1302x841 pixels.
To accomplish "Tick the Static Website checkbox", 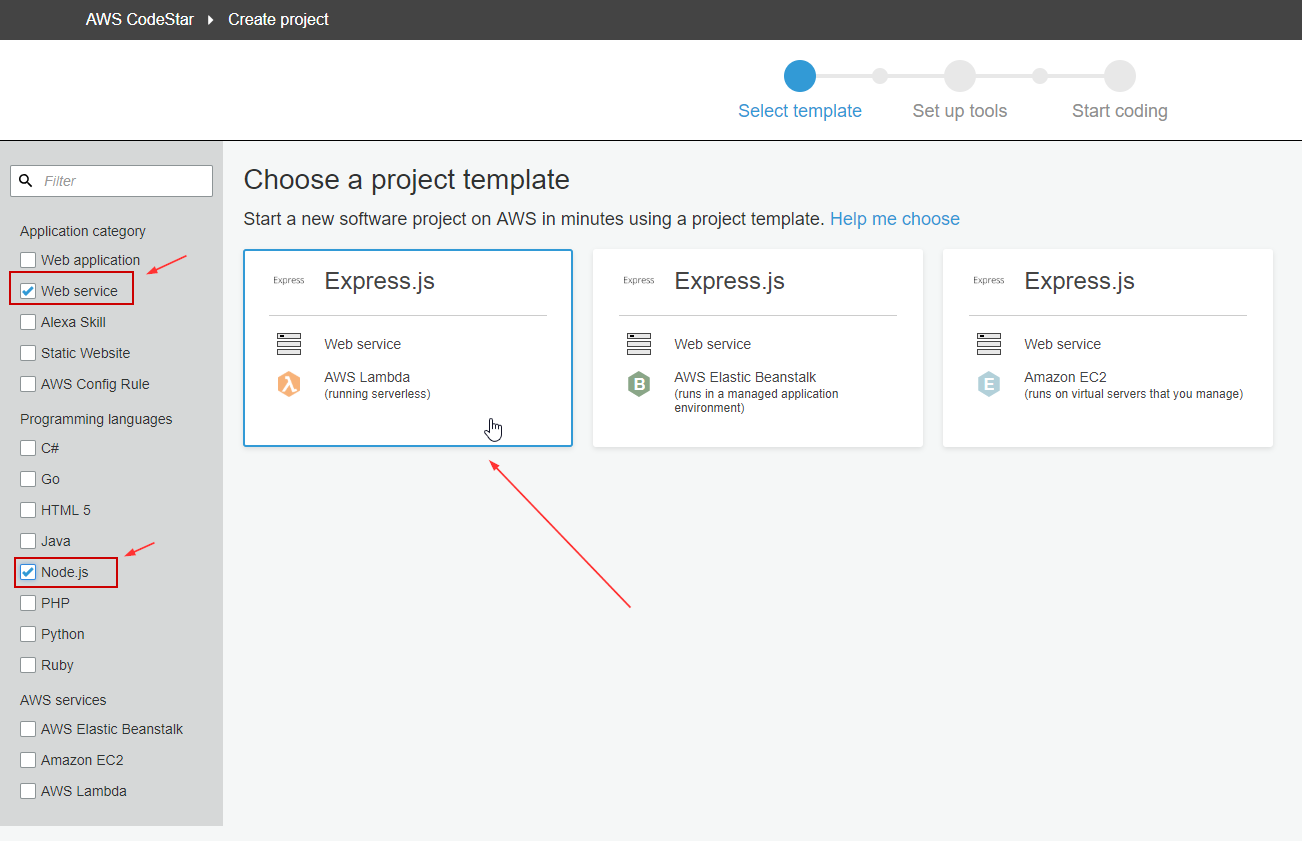I will point(28,353).
